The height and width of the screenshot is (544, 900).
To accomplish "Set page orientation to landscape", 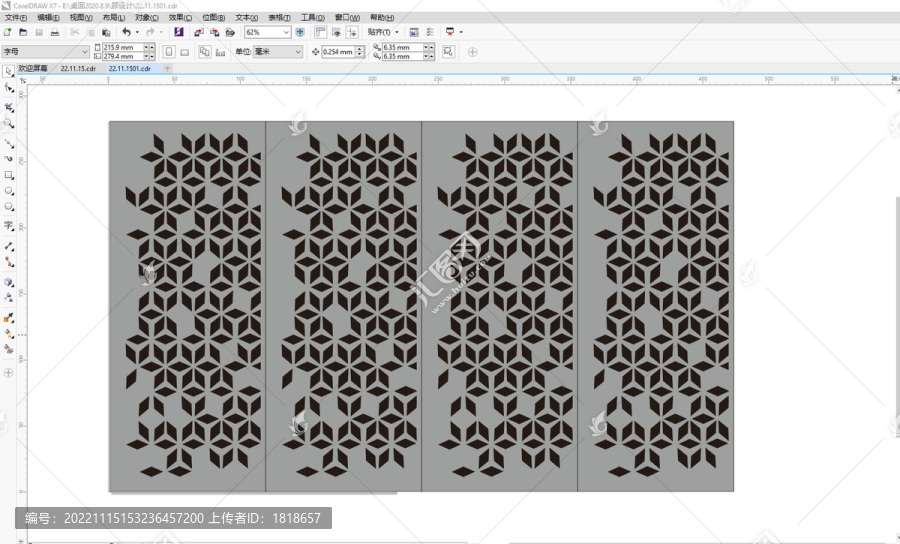I will click(184, 52).
